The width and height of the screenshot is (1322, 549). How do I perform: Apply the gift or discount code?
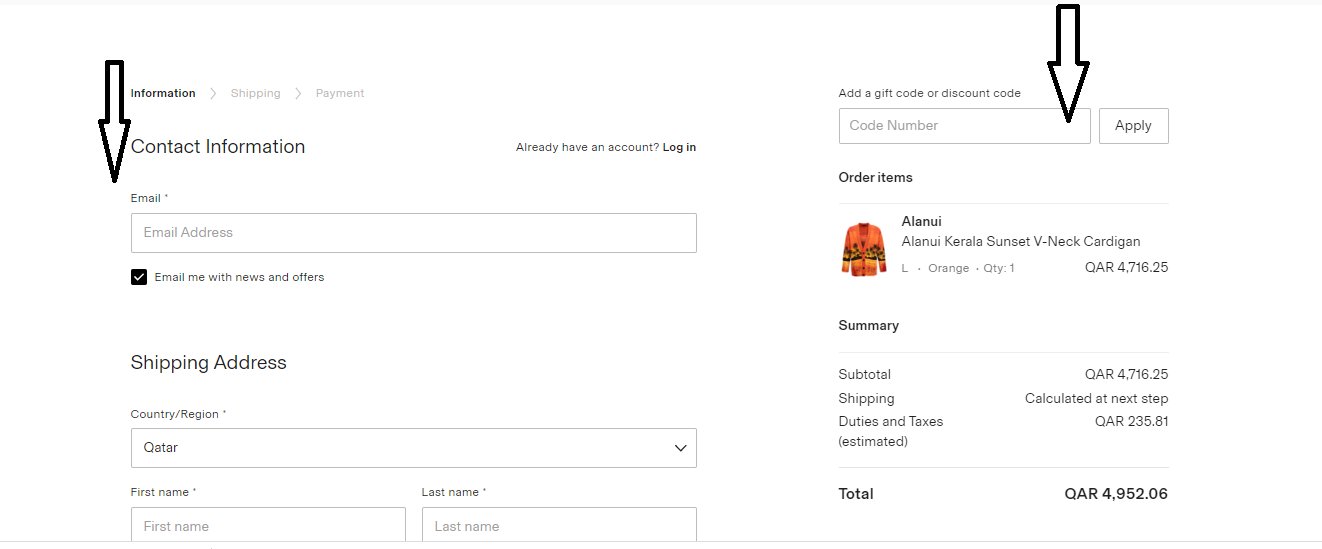(1133, 126)
